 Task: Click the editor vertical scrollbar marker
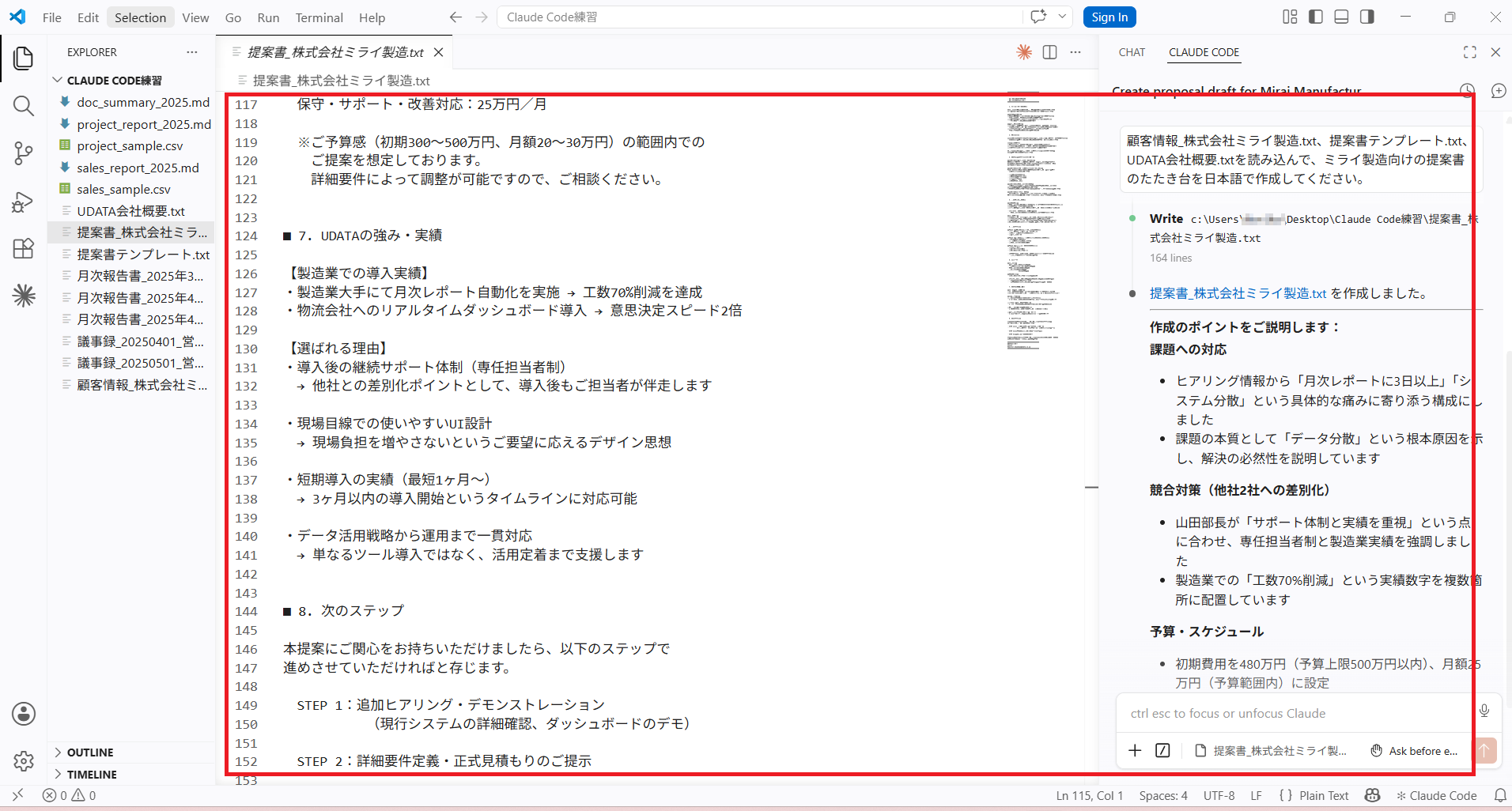(1091, 488)
